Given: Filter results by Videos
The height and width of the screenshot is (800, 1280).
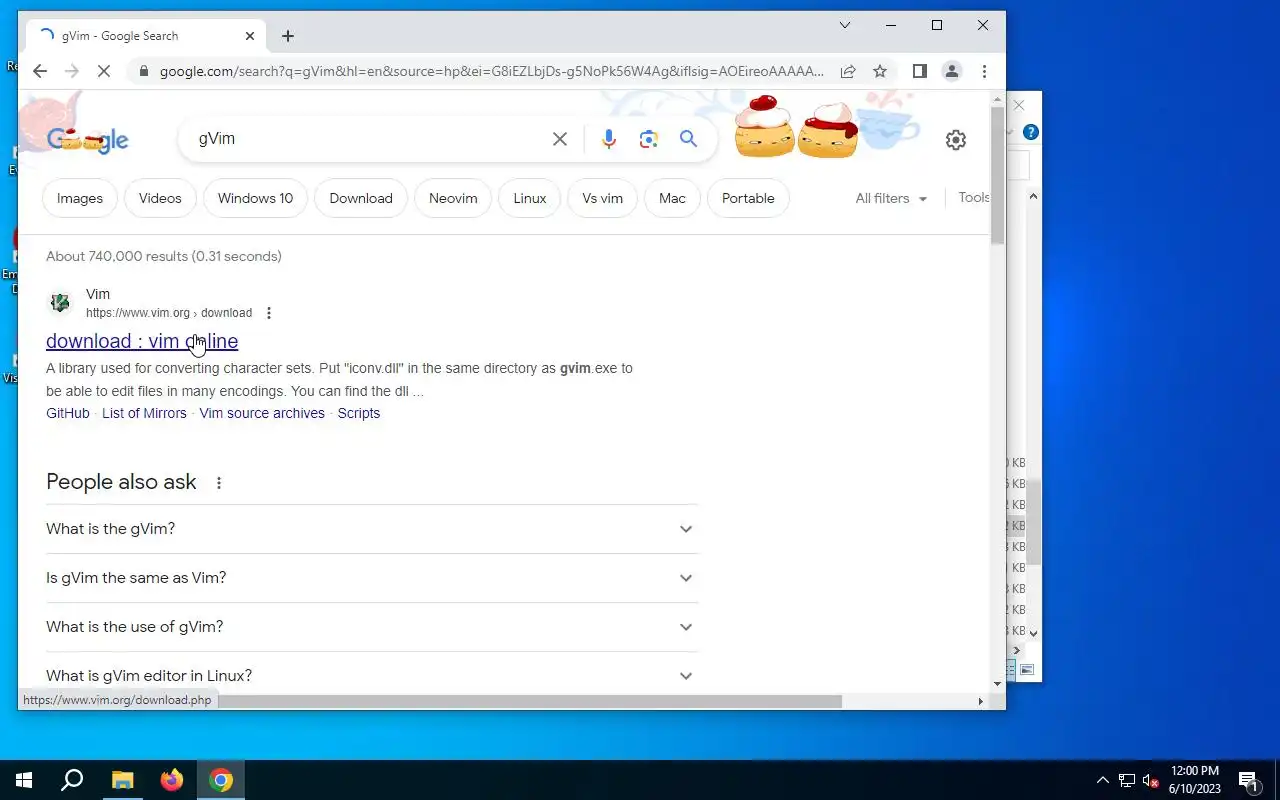Looking at the screenshot, I should pyautogui.click(x=160, y=198).
